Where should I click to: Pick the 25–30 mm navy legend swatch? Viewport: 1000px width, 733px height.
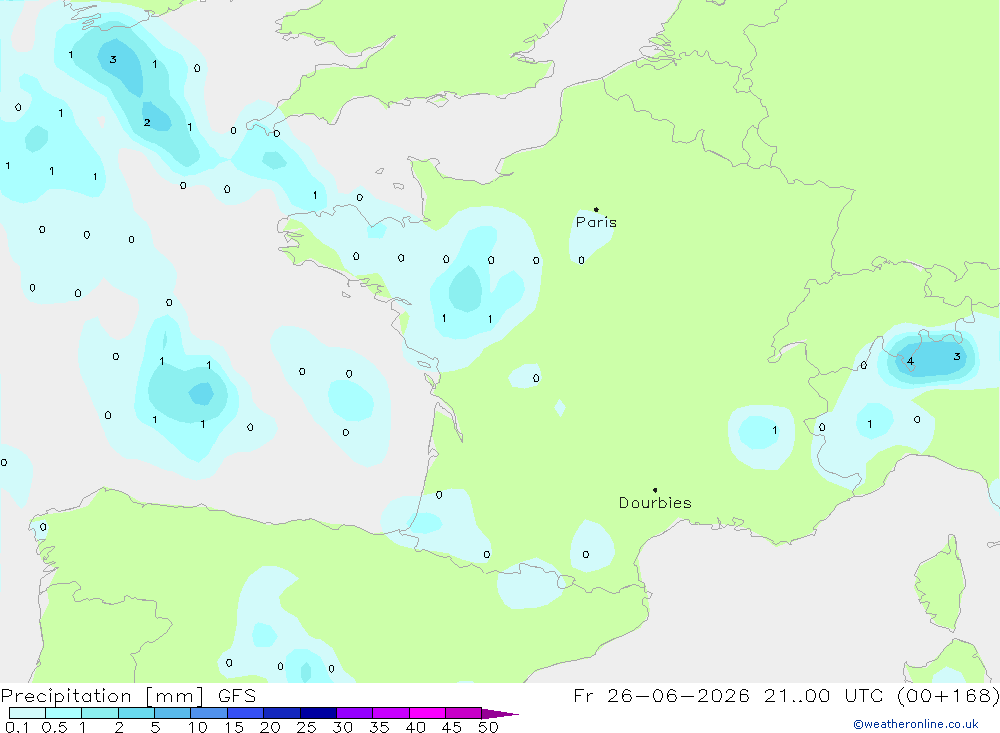tap(318, 713)
